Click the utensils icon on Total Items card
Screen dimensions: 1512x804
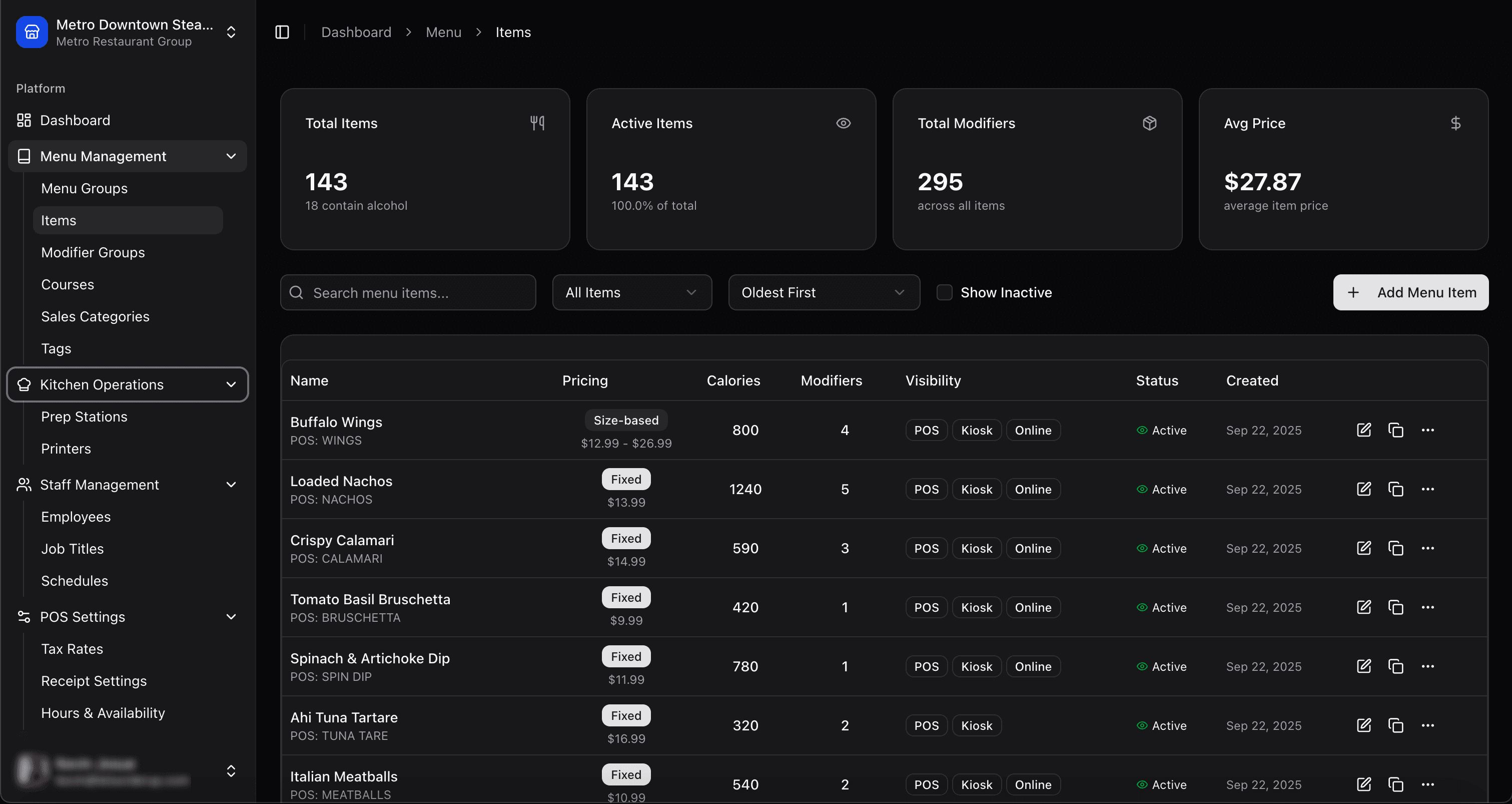(x=538, y=123)
